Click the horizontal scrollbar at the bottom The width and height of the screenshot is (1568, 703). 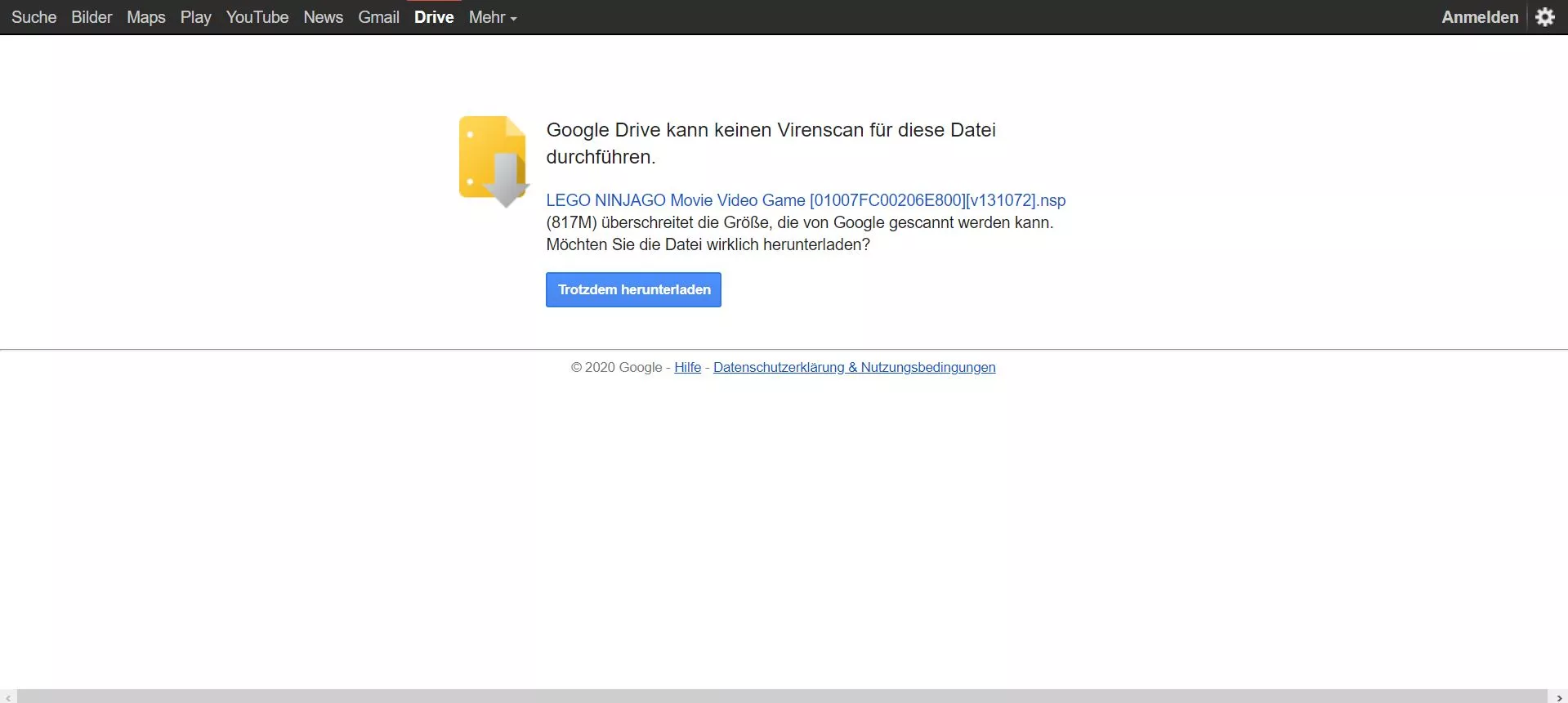point(781,696)
